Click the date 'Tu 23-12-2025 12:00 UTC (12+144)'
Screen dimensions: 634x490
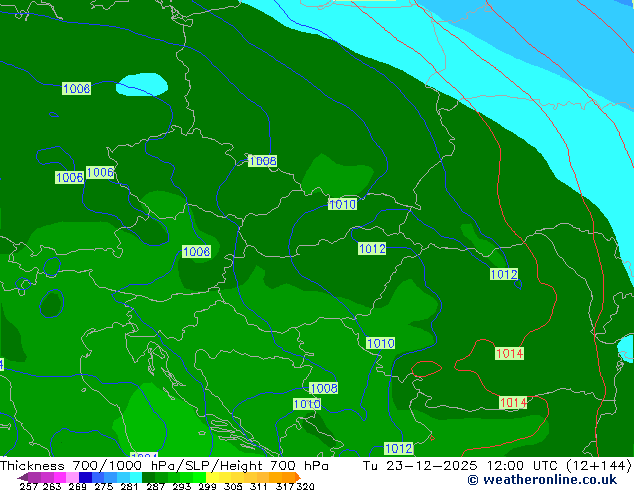click(497, 466)
